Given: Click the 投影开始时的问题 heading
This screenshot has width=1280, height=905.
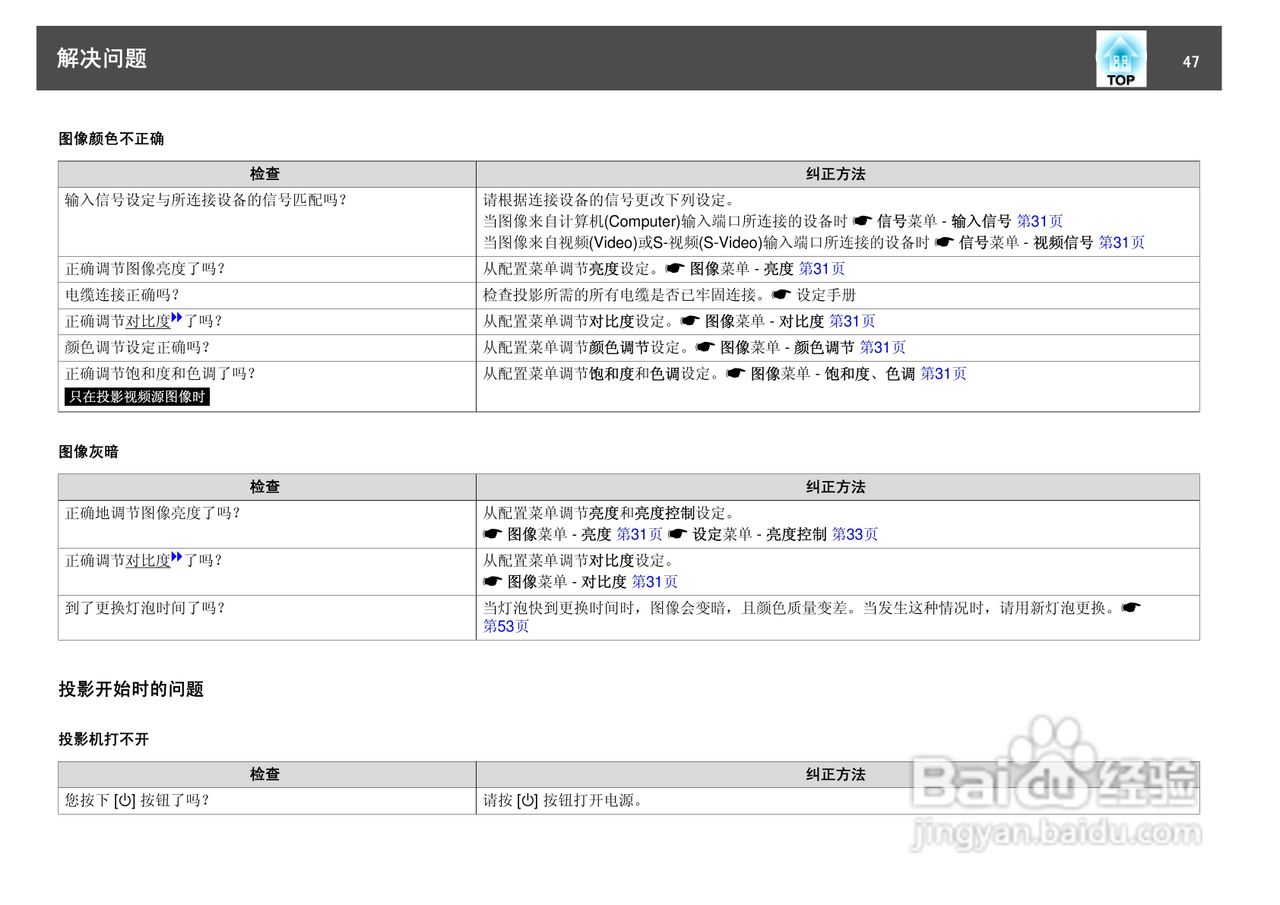Looking at the screenshot, I should coord(131,689).
